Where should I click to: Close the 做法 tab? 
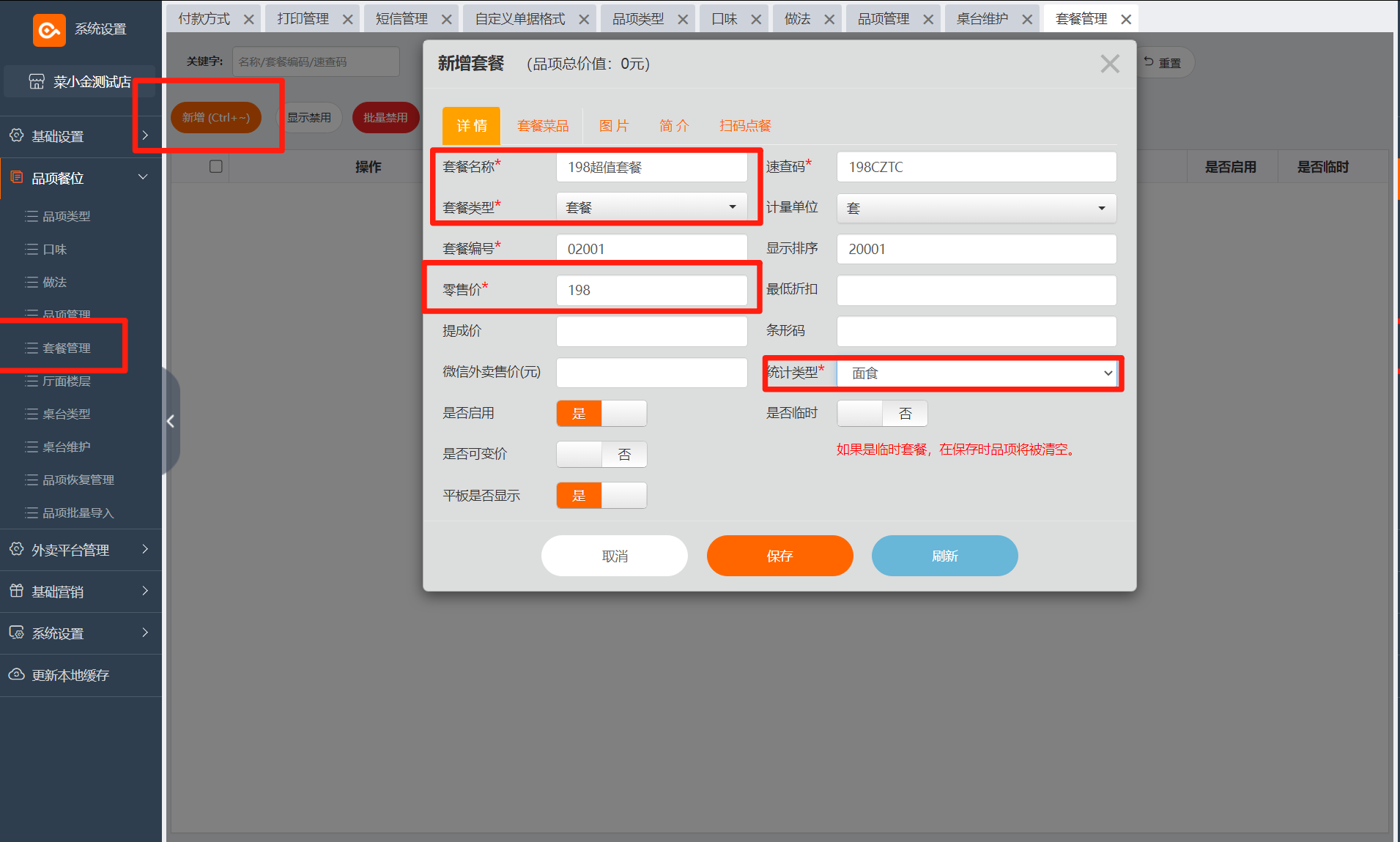(x=829, y=20)
